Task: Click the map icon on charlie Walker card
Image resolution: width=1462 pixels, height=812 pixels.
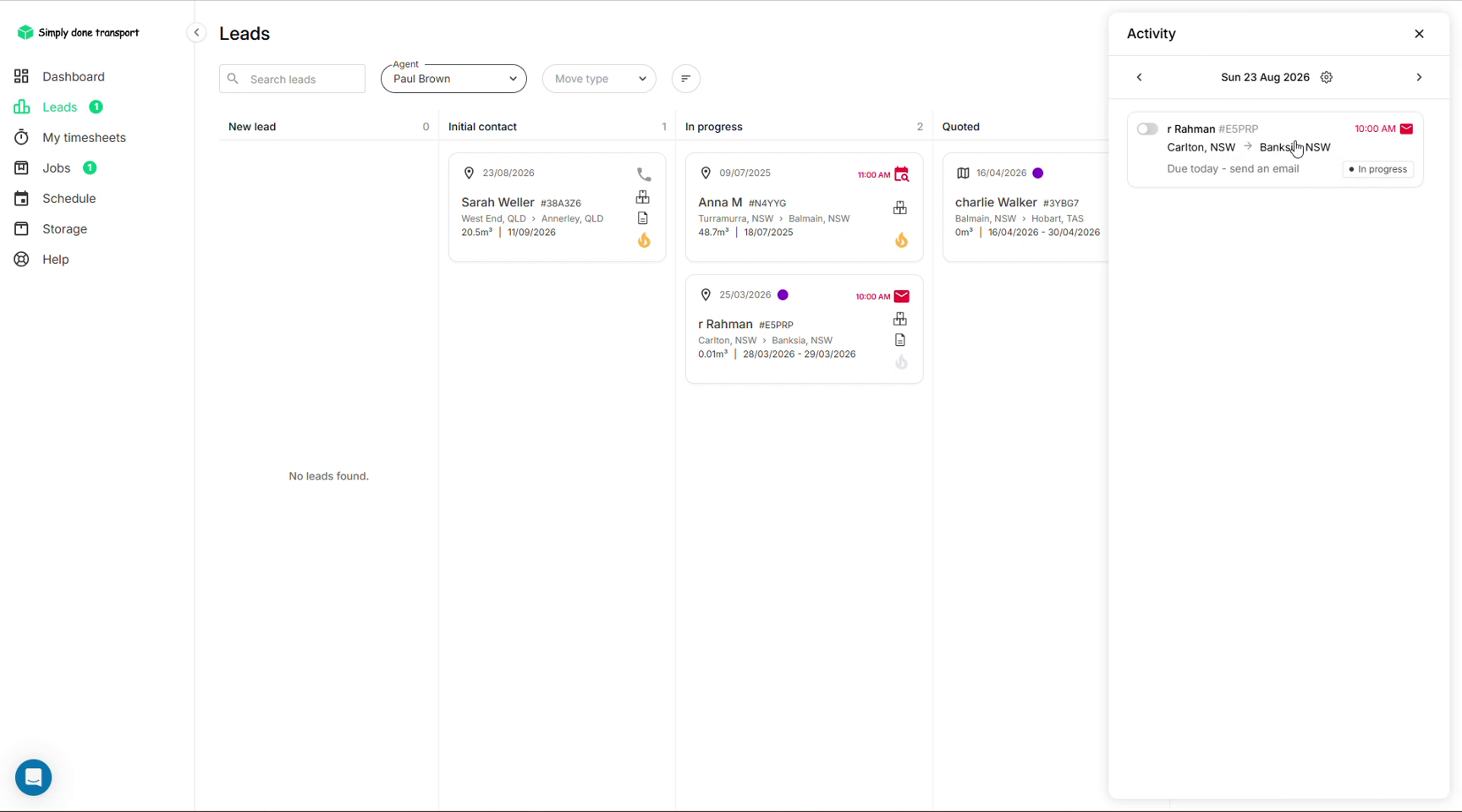Action: point(963,173)
